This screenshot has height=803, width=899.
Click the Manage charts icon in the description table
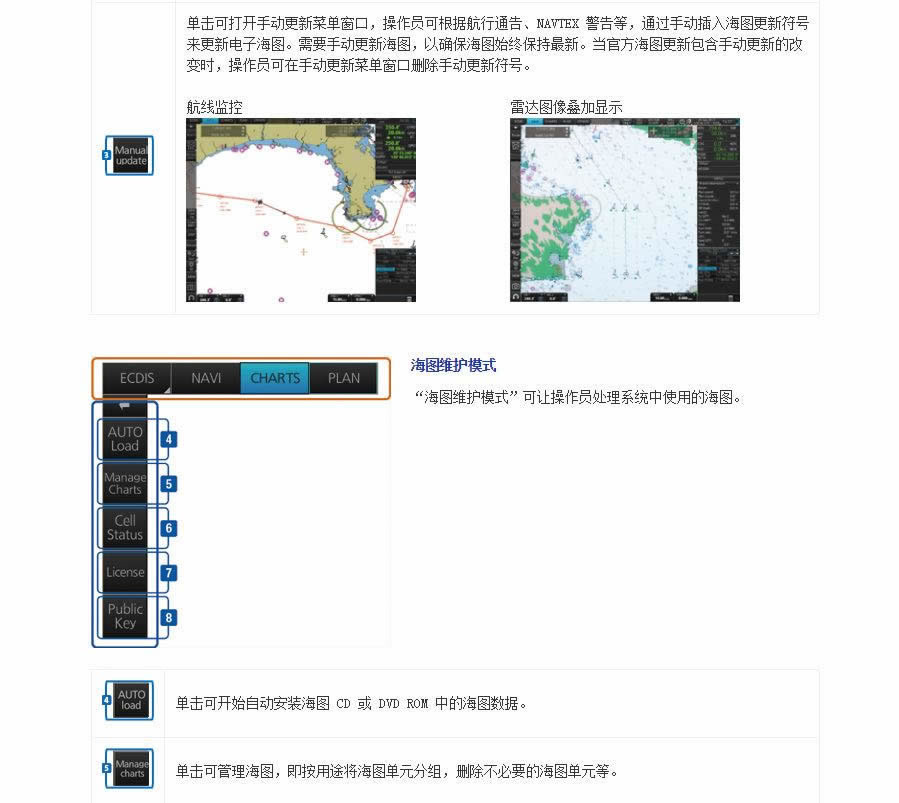(x=131, y=768)
